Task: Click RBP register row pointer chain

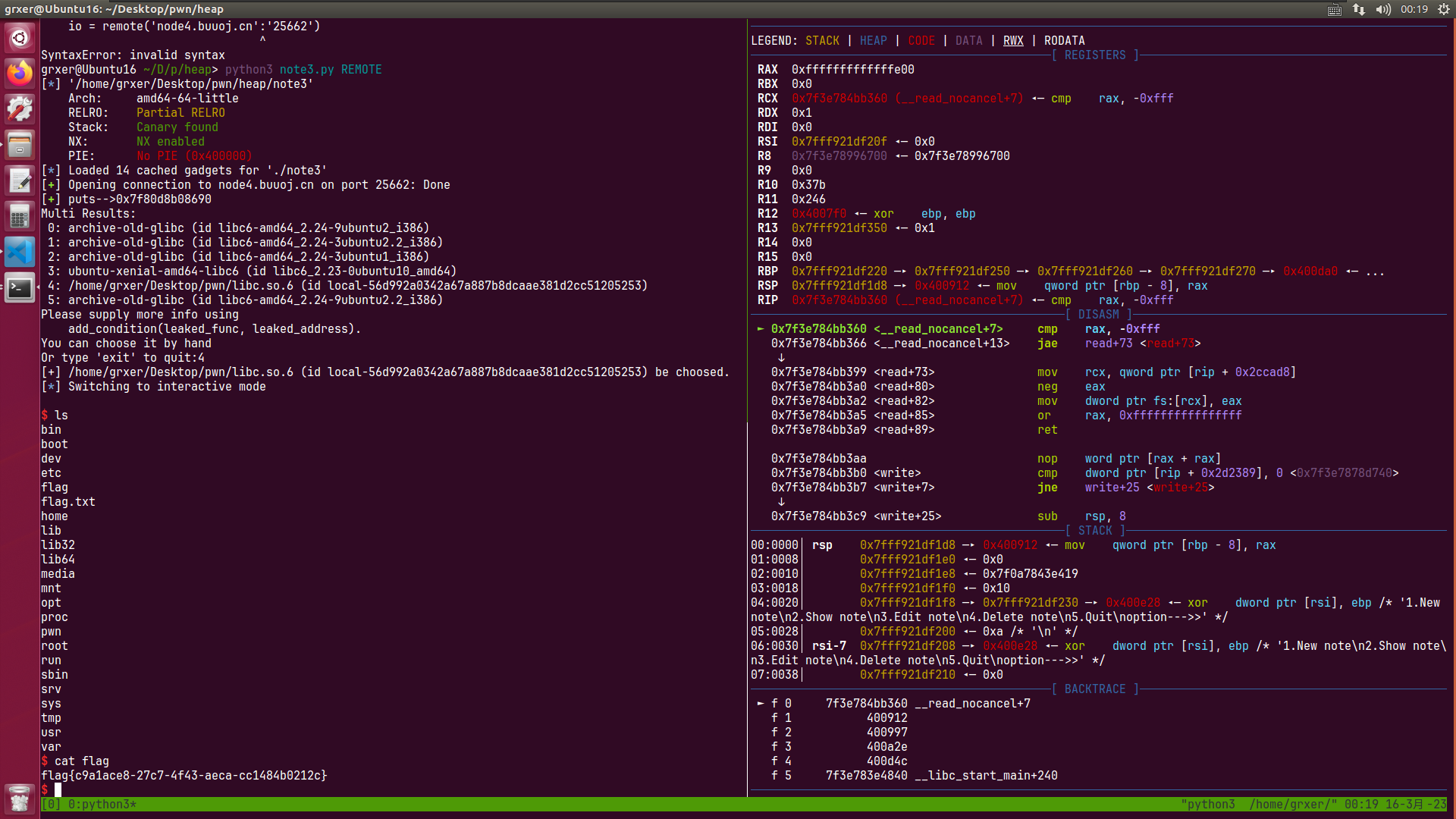Action: 1071,271
